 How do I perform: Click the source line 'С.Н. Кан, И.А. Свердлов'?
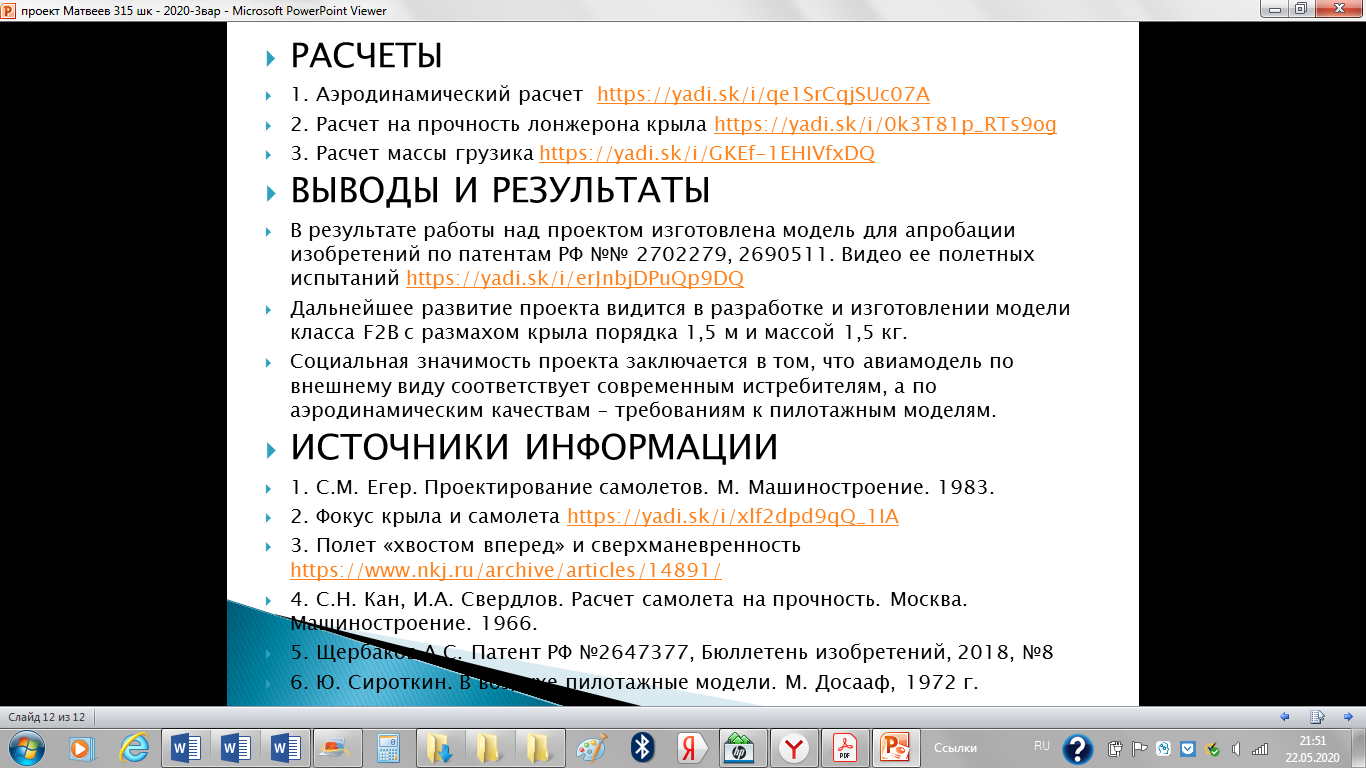pyautogui.click(x=629, y=611)
